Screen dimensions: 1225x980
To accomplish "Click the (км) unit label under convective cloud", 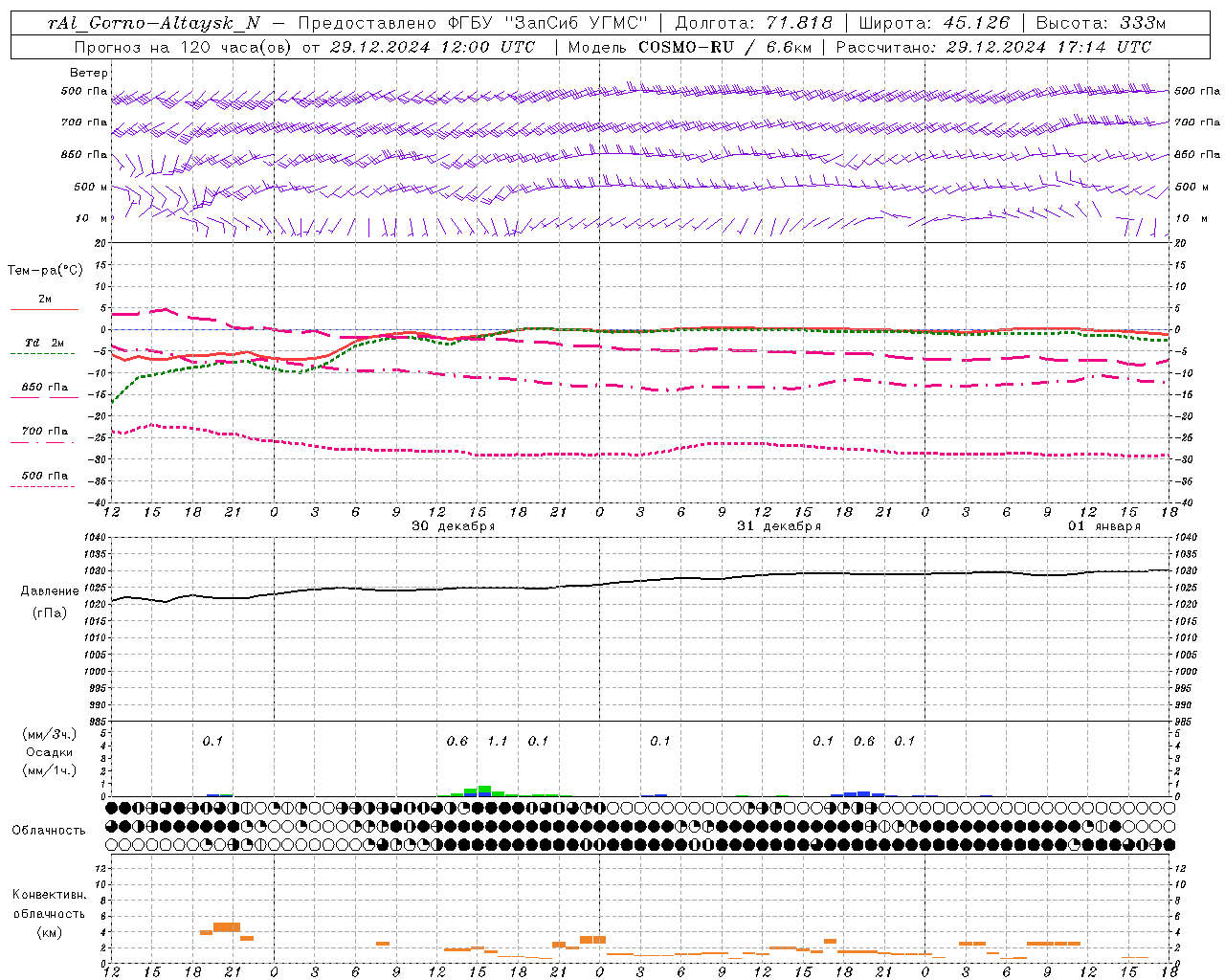I will pyautogui.click(x=49, y=931).
